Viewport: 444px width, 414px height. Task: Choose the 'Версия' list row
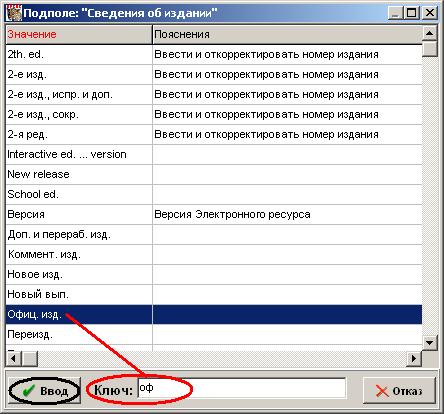(214, 214)
